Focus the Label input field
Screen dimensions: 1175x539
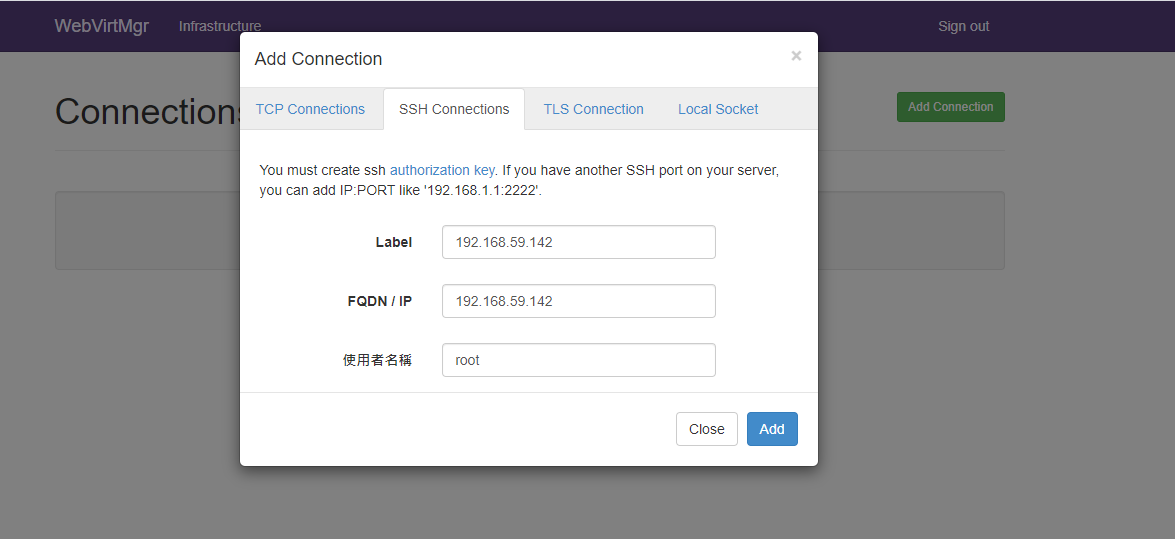[x=579, y=242]
